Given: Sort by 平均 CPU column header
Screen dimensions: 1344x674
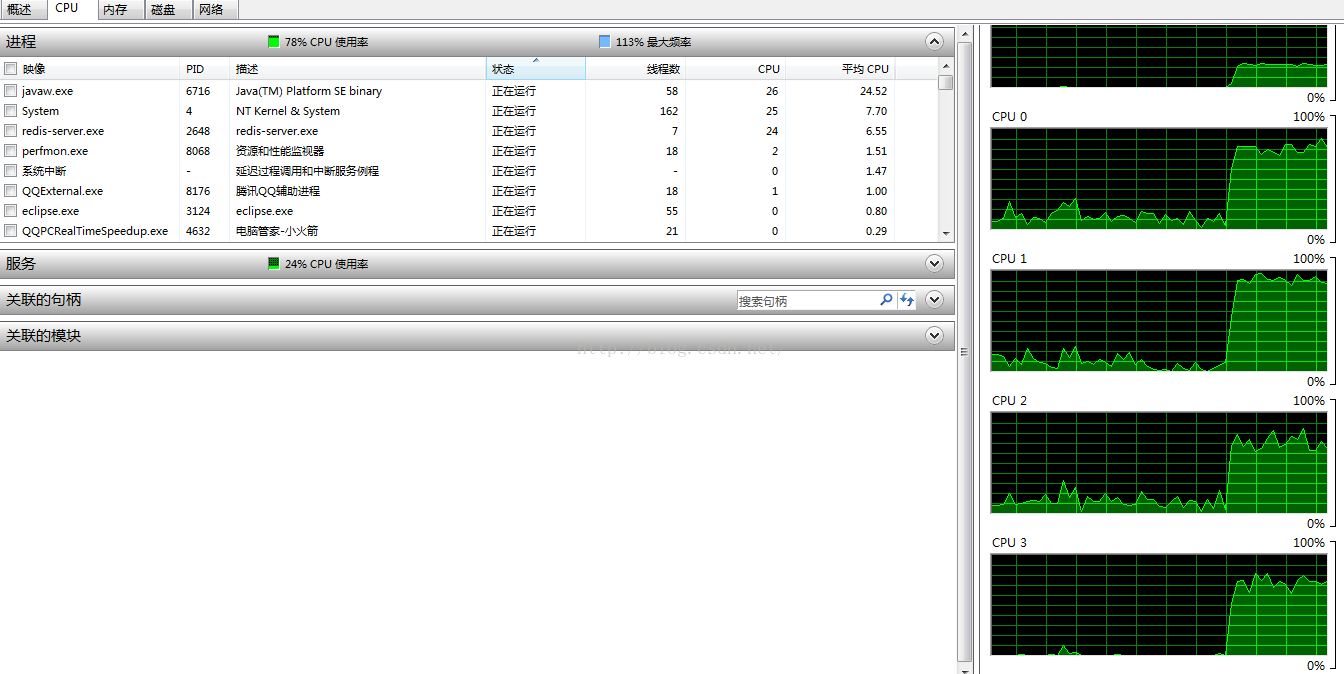Looking at the screenshot, I should (x=840, y=69).
